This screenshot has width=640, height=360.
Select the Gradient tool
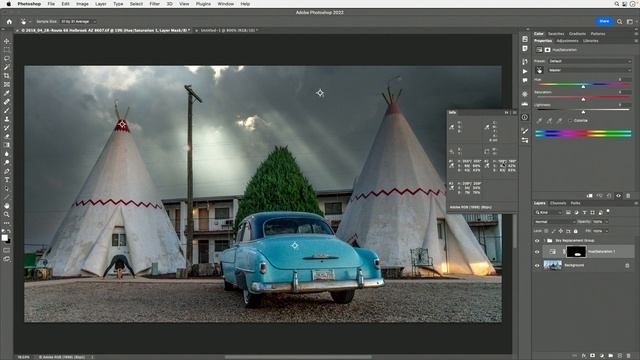[7, 145]
